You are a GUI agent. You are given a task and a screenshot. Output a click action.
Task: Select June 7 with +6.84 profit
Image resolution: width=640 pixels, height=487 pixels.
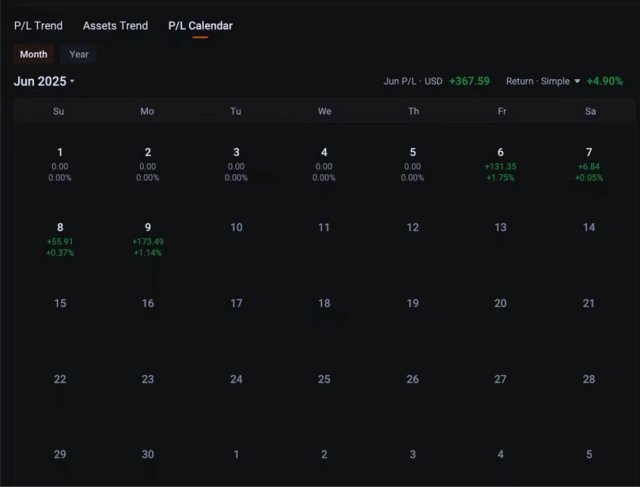[x=589, y=164]
